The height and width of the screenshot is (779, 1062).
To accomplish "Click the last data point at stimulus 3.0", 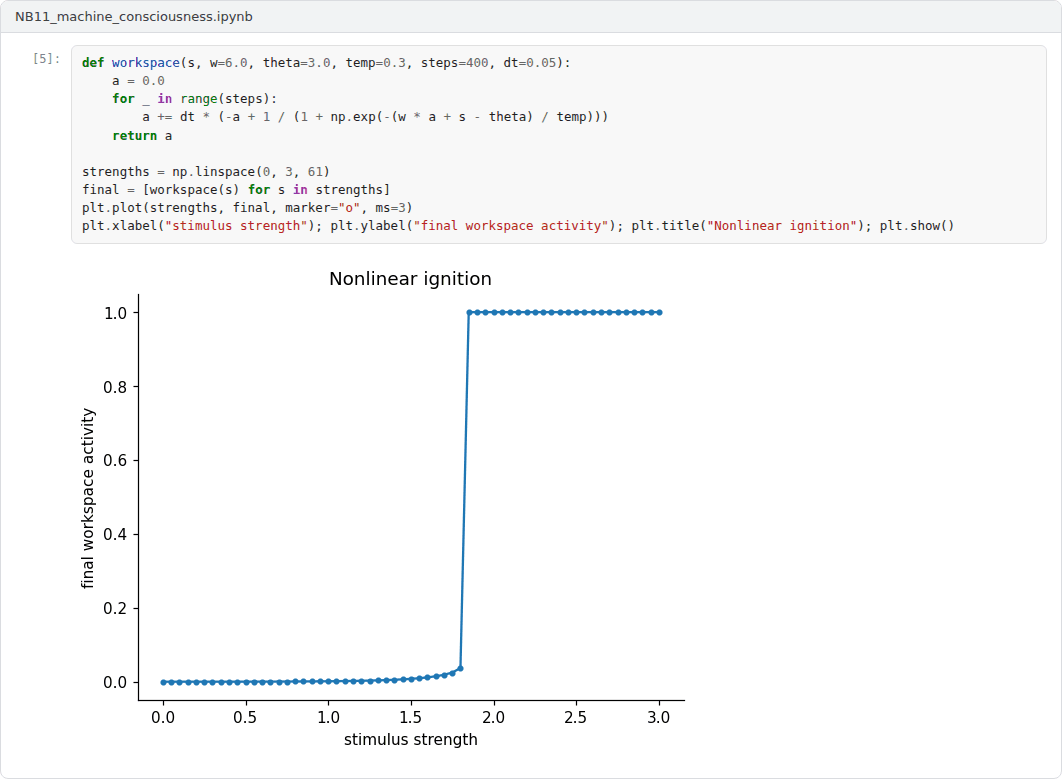I will tap(660, 312).
